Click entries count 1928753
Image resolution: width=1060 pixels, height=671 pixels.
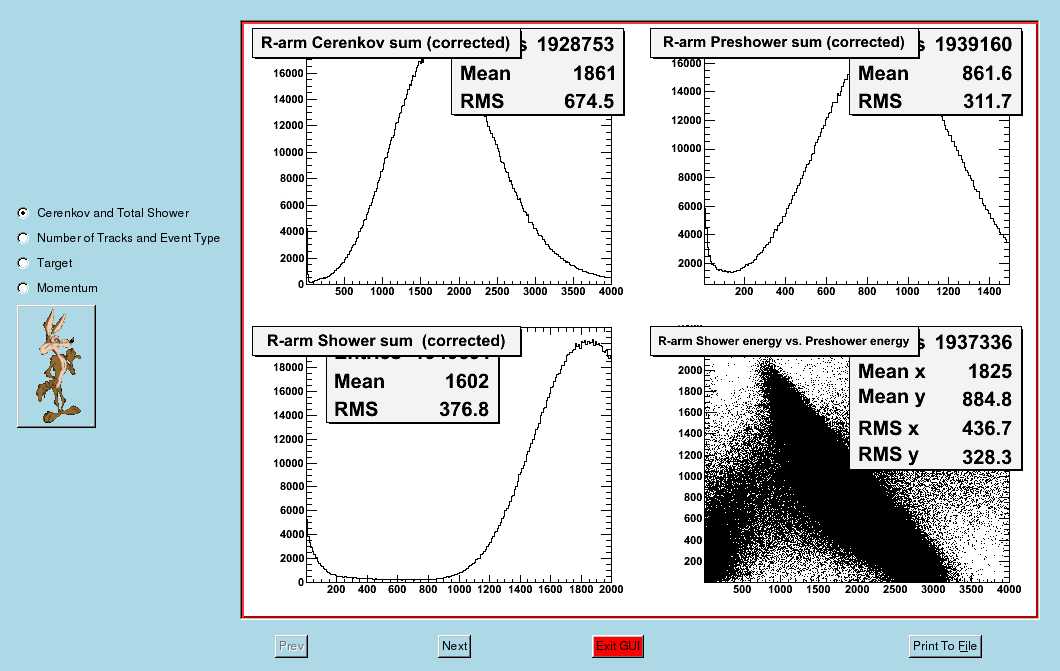pyautogui.click(x=575, y=45)
